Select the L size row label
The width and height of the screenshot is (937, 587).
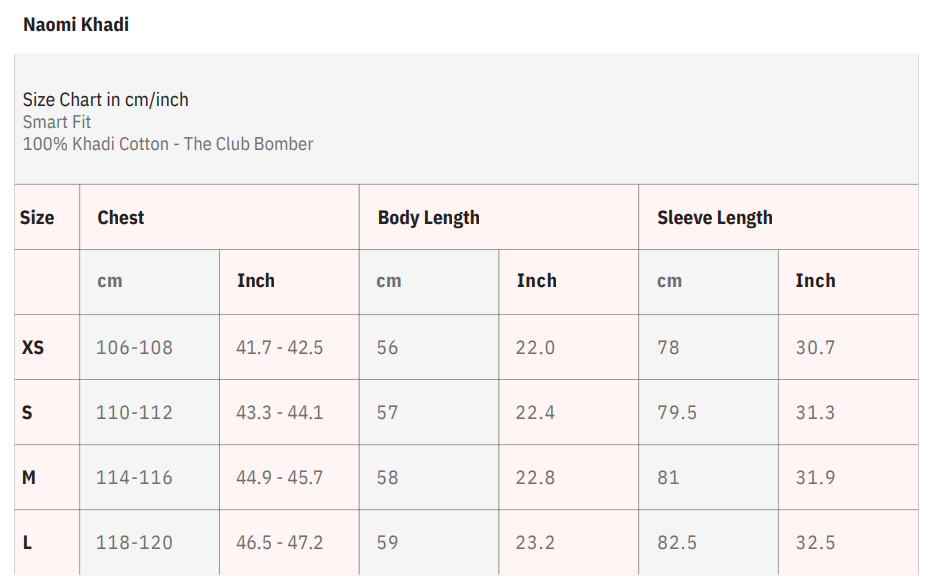(x=27, y=543)
